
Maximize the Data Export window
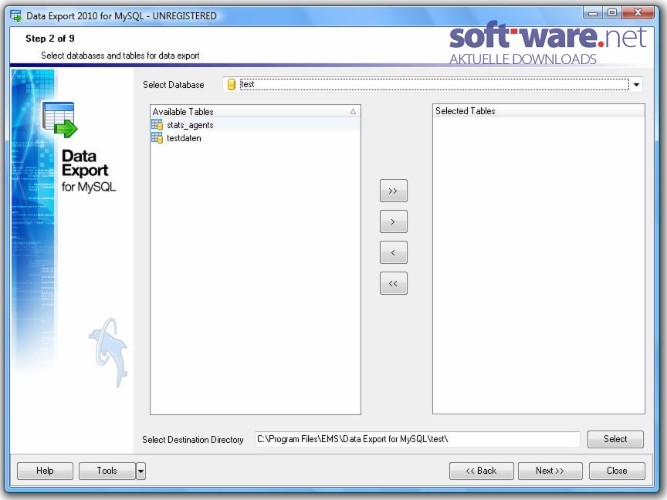click(612, 13)
